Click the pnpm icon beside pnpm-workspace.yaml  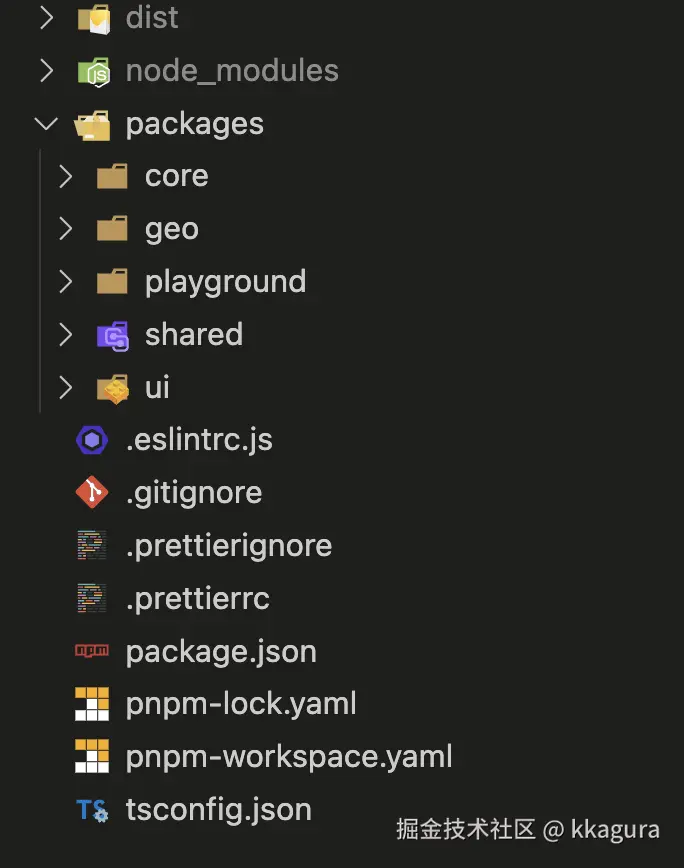tap(92, 756)
